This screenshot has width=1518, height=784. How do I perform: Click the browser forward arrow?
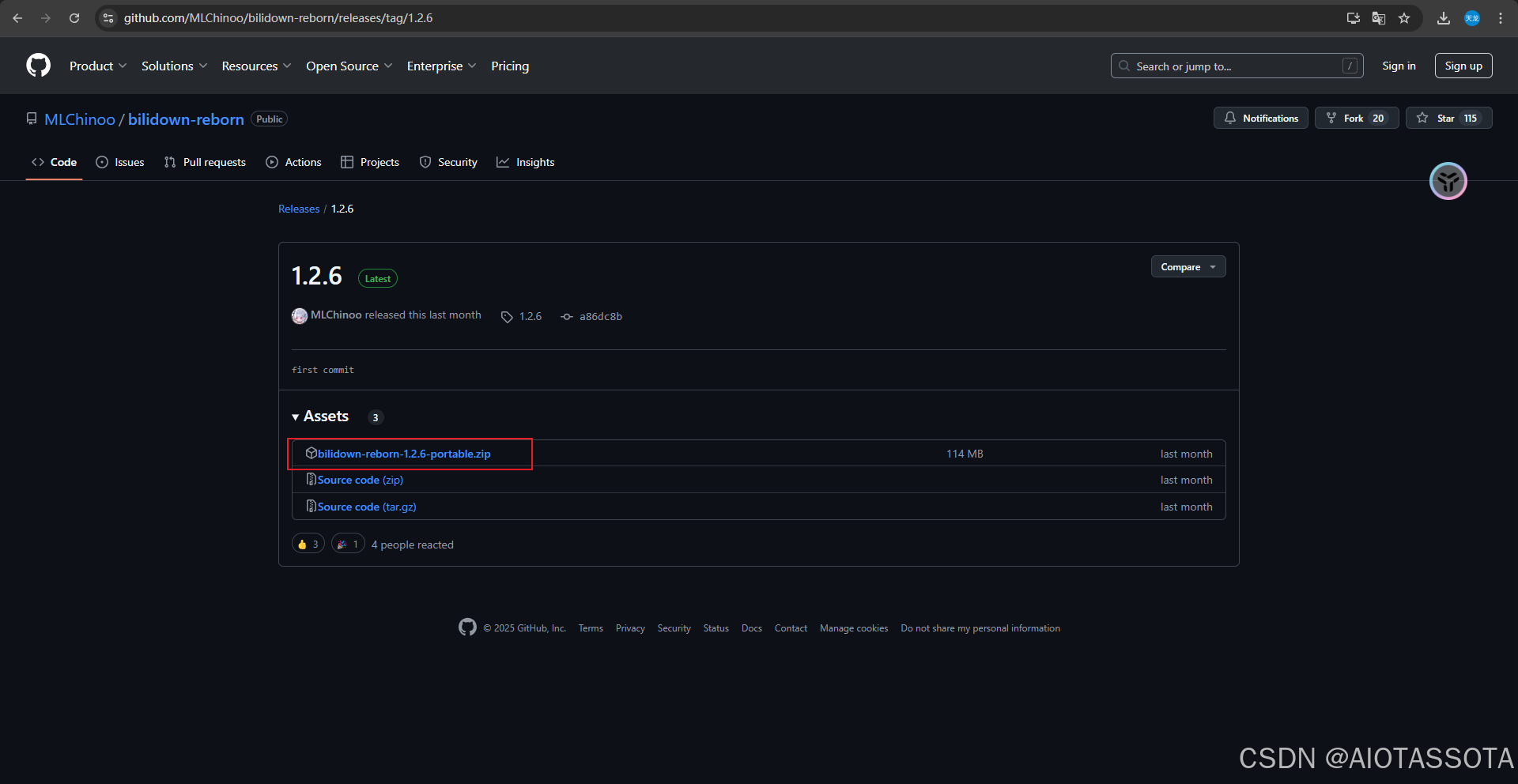click(46, 18)
